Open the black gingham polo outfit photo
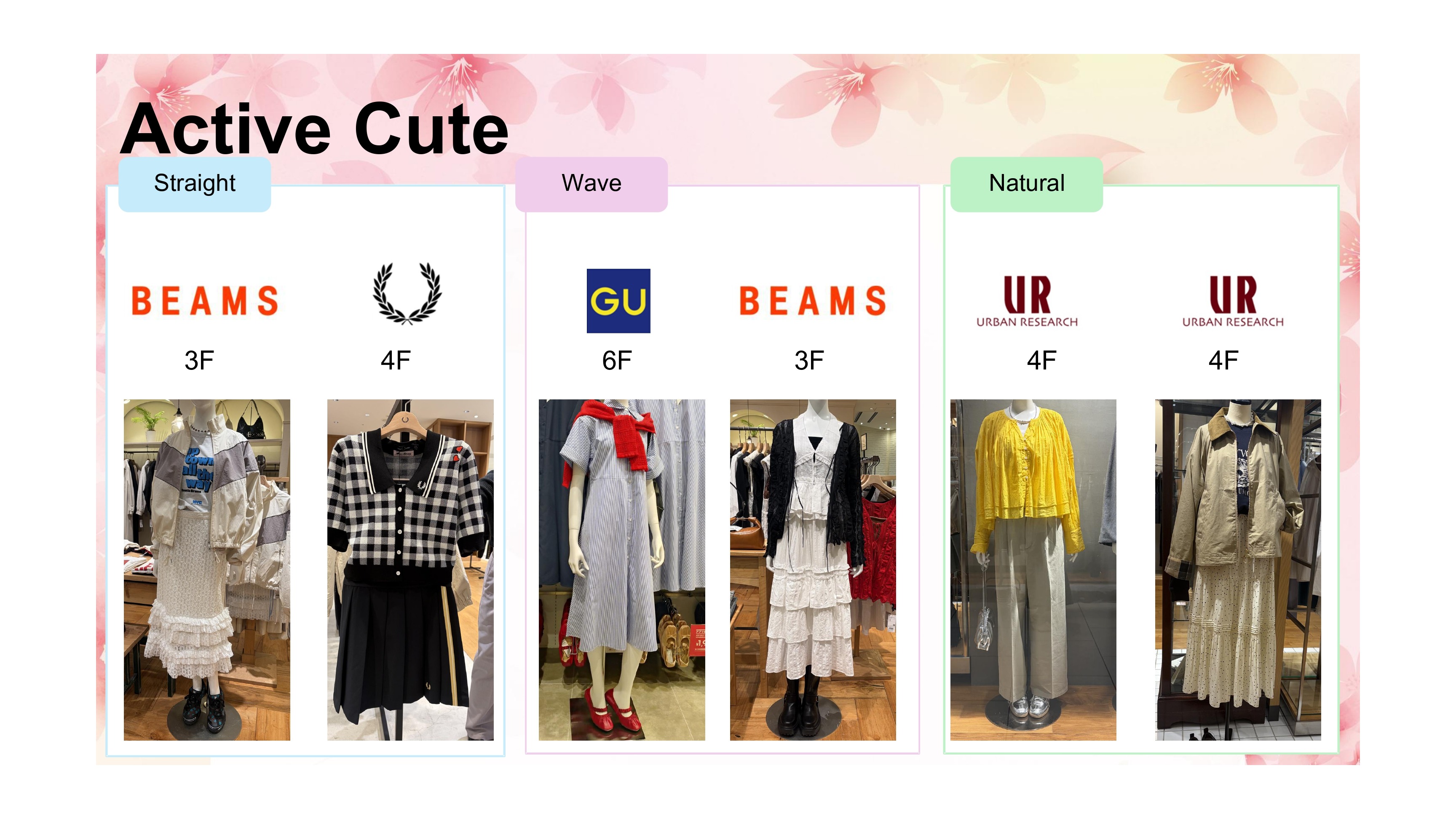 (x=410, y=570)
